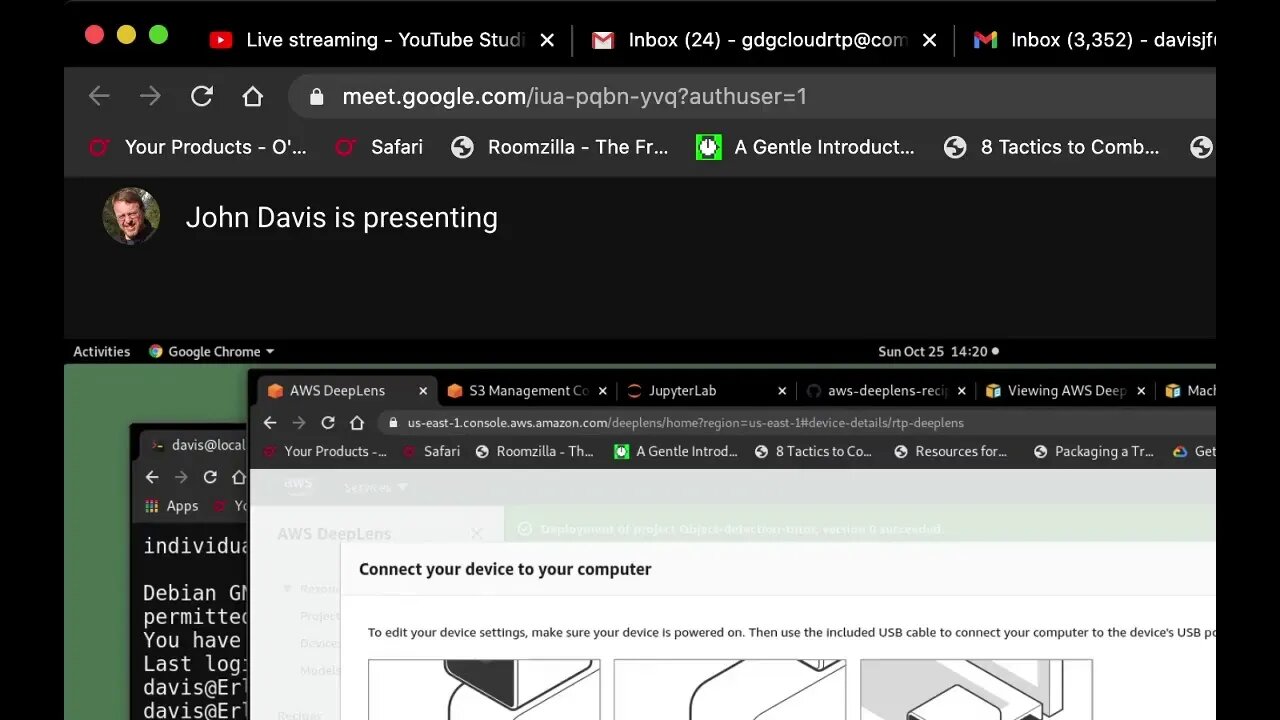Screen dimensions: 1280x720
Task: Close the aws-deeplens-recipes tab
Action: coord(962,391)
